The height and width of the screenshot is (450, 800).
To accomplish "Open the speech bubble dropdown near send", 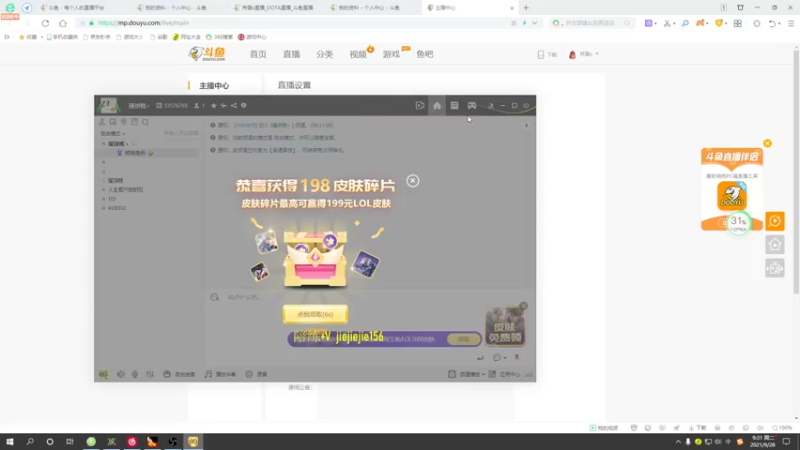I will click(499, 358).
